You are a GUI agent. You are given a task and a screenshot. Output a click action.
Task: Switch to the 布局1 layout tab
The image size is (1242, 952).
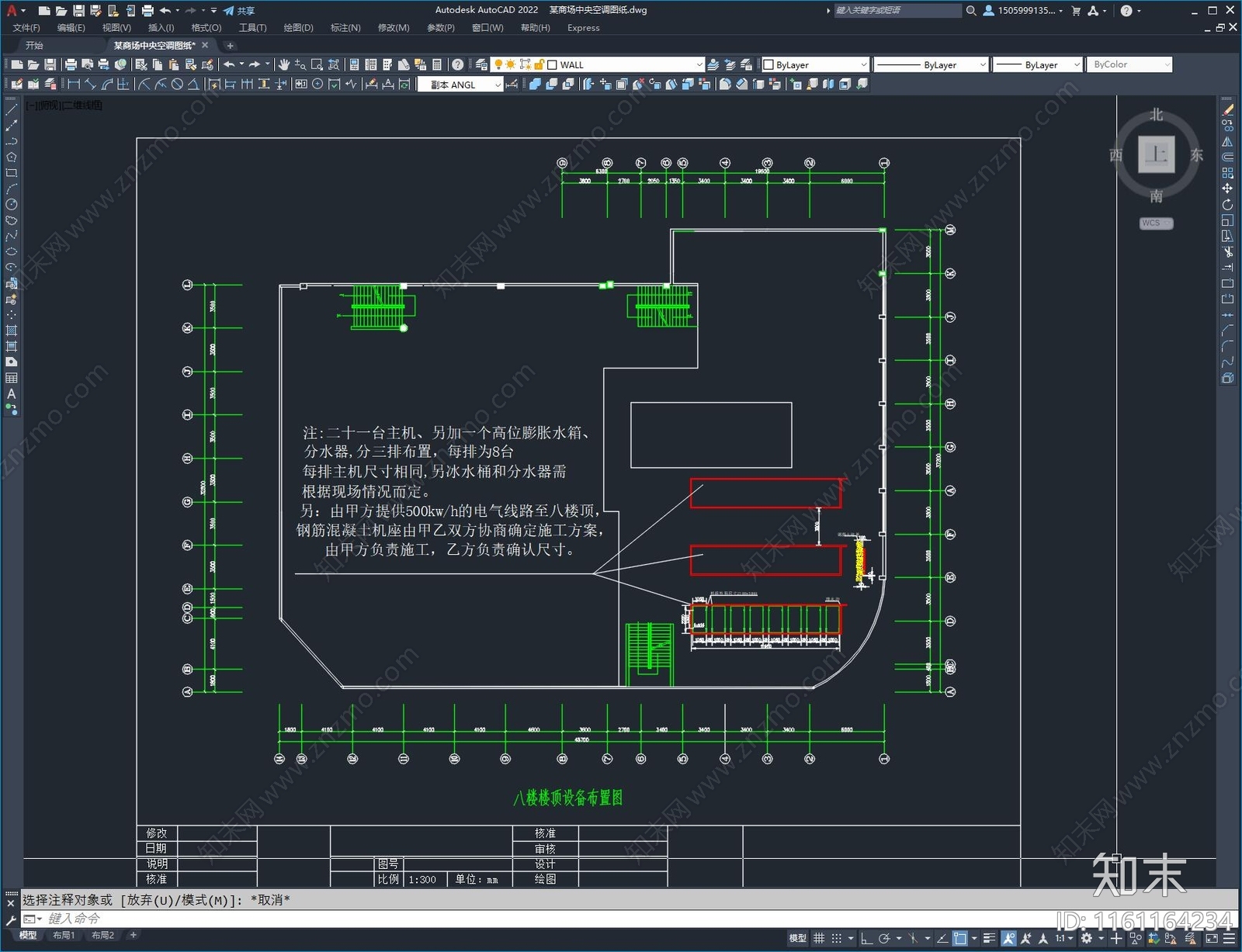tap(64, 936)
